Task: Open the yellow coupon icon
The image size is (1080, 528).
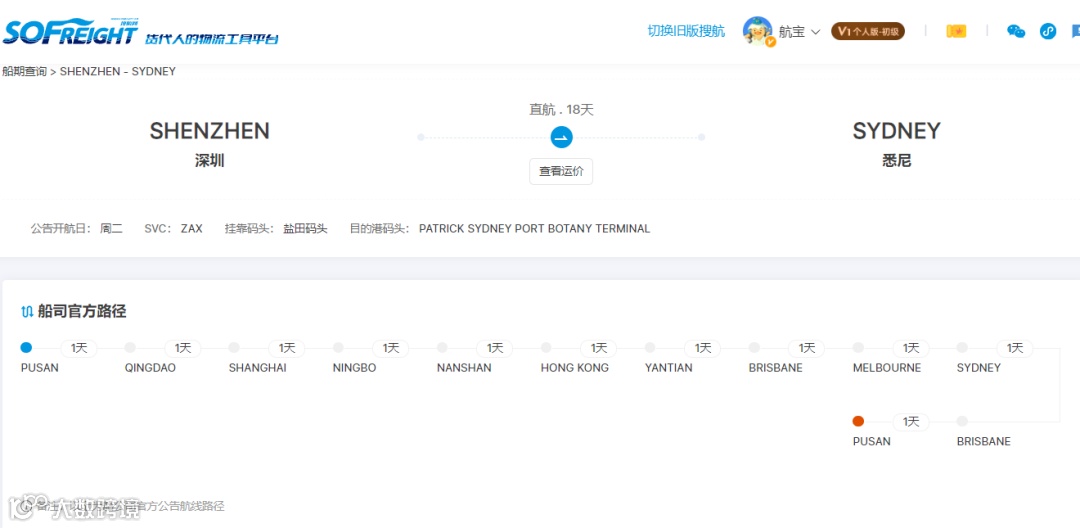Action: [956, 31]
